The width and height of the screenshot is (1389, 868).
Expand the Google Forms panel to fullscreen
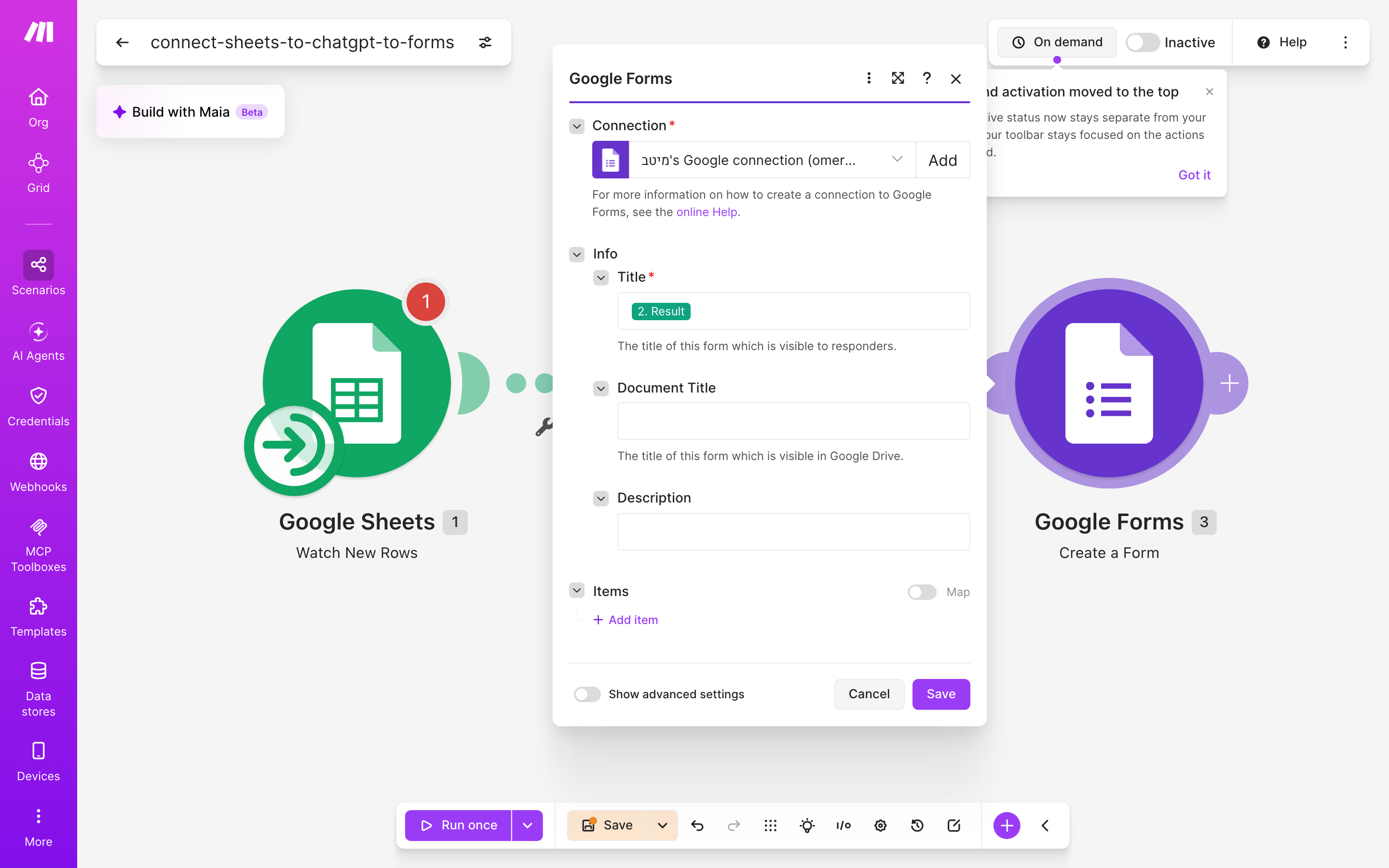(x=898, y=78)
